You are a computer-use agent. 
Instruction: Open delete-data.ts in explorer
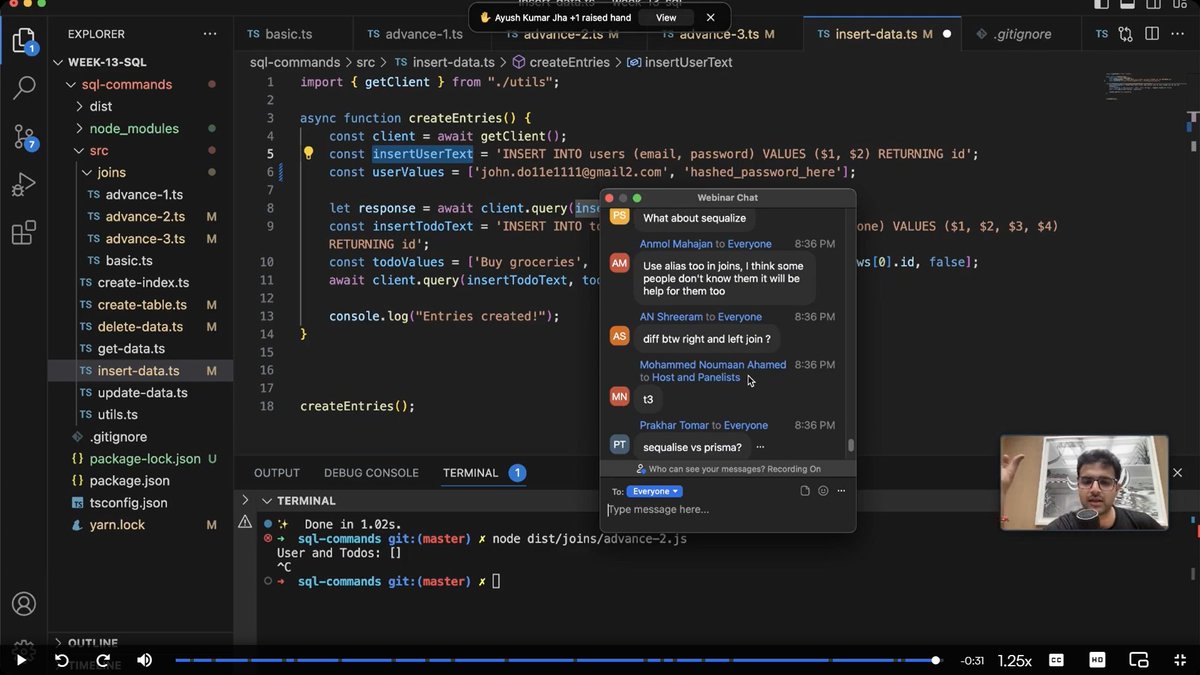click(140, 326)
